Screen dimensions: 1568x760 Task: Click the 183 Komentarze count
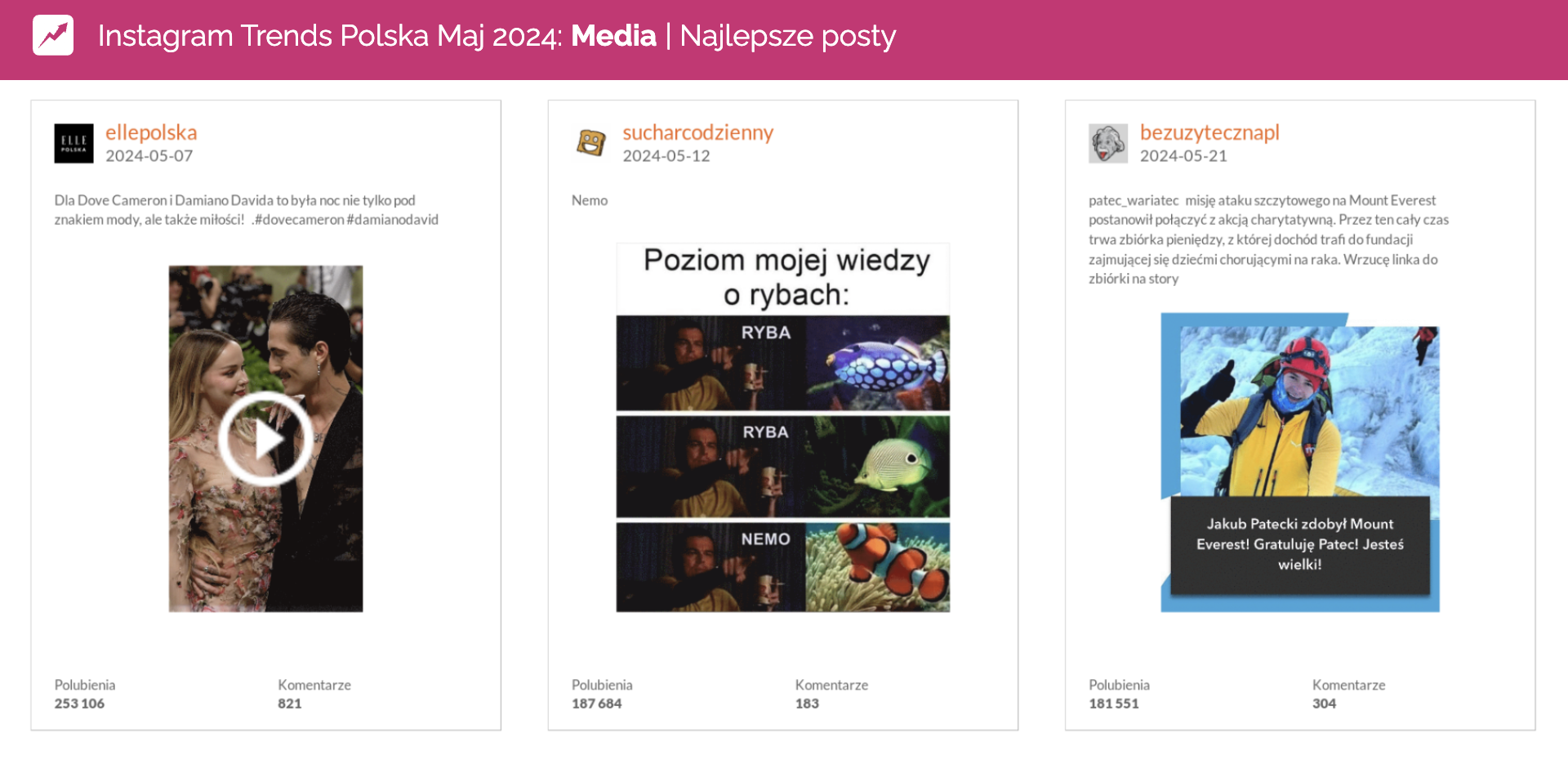(x=806, y=703)
